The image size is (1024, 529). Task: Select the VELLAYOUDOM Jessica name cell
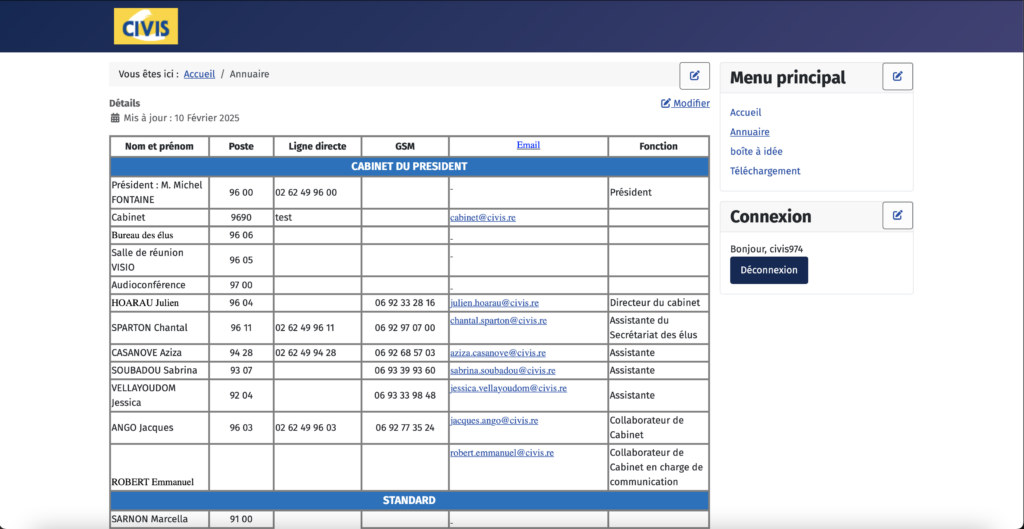pos(159,395)
